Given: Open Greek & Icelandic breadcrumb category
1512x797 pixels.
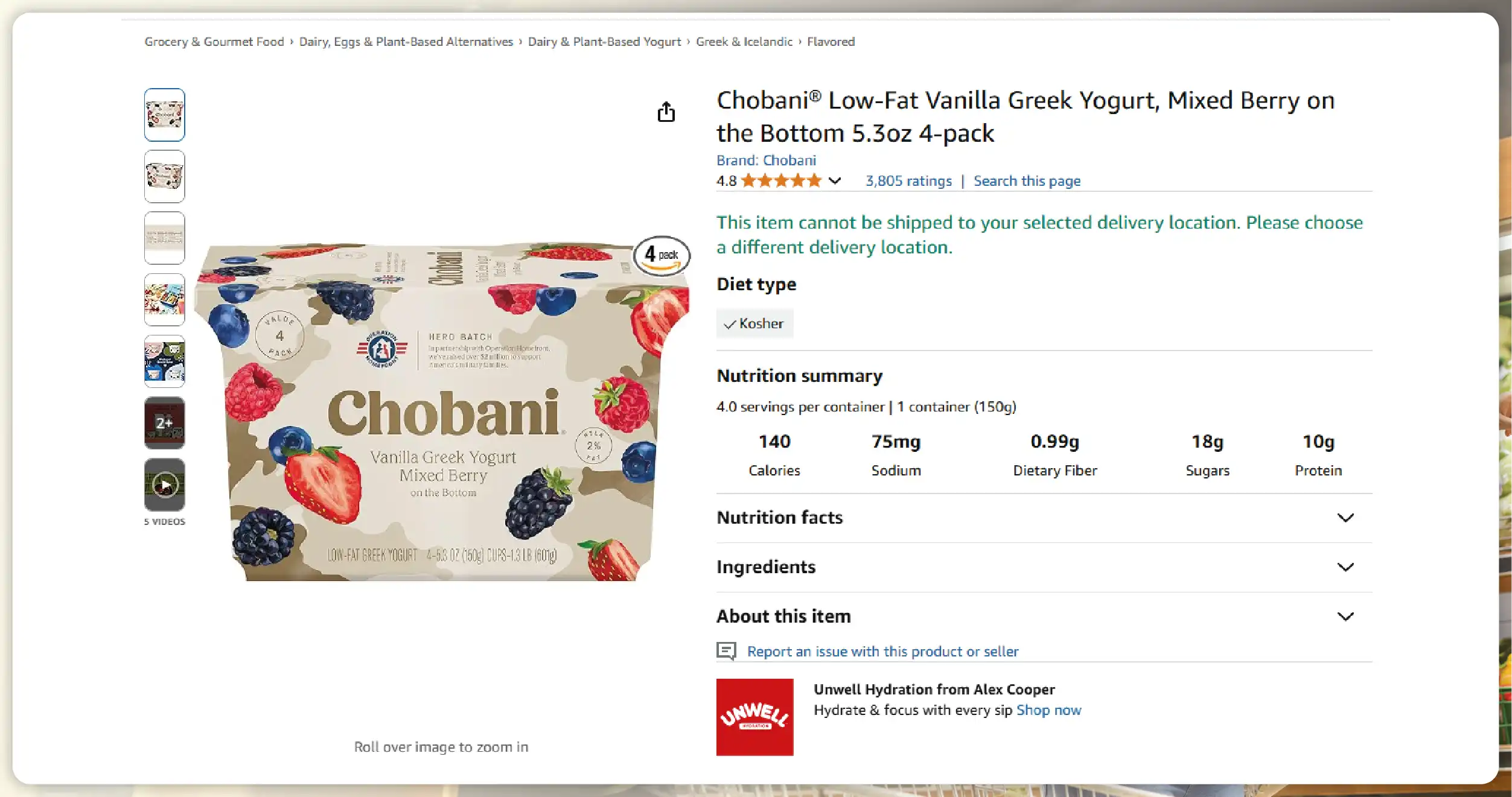Looking at the screenshot, I should [744, 42].
